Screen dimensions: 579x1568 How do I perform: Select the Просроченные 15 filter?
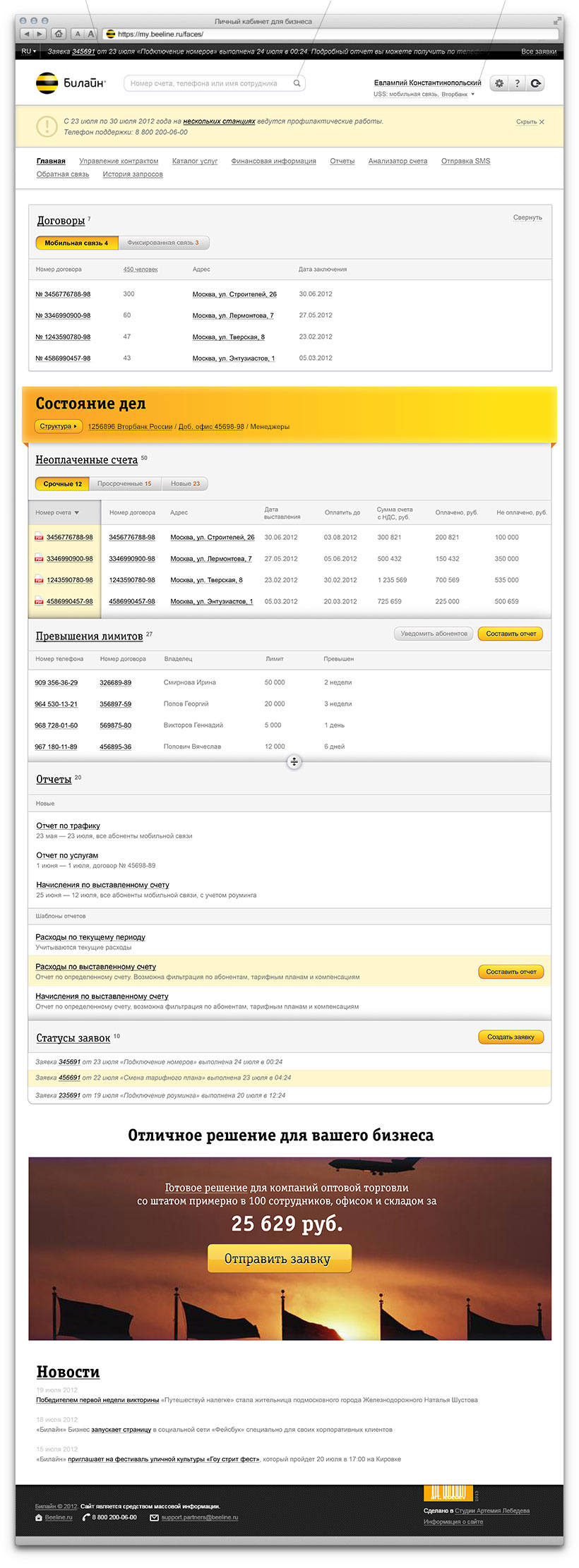124,484
